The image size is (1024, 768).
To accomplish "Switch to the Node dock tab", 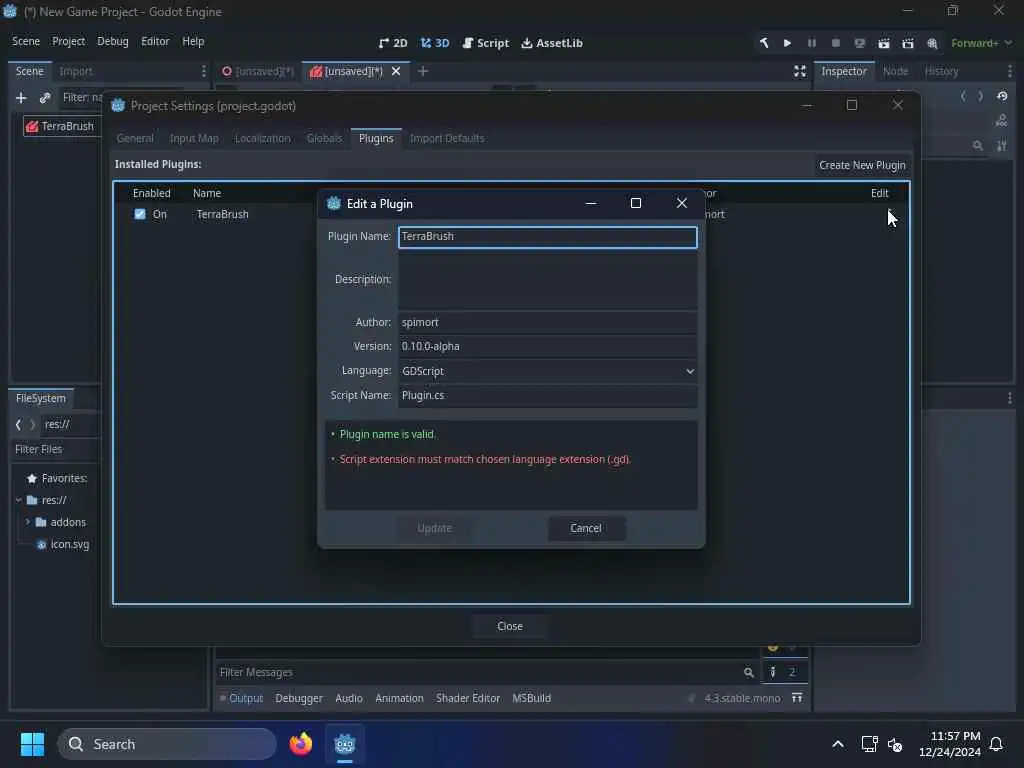I will (x=895, y=71).
